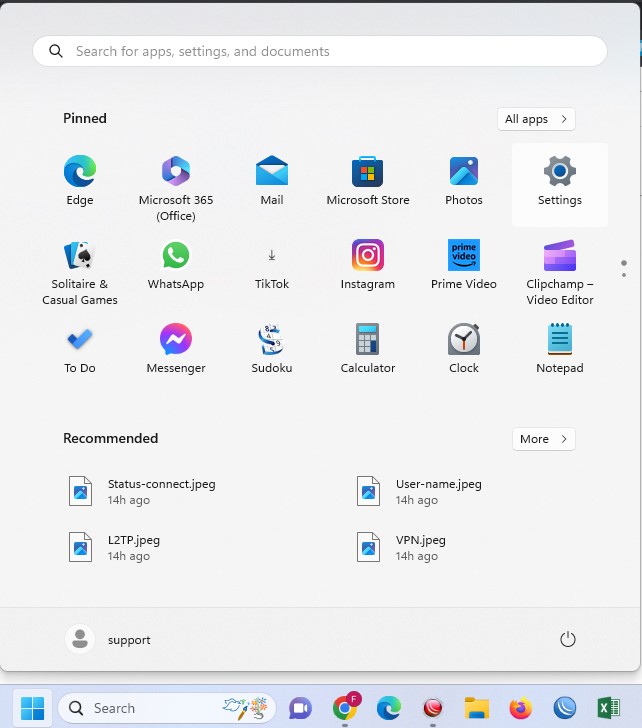Launch Firefox from the taskbar
Screen dimensions: 642x728
click(x=521, y=708)
